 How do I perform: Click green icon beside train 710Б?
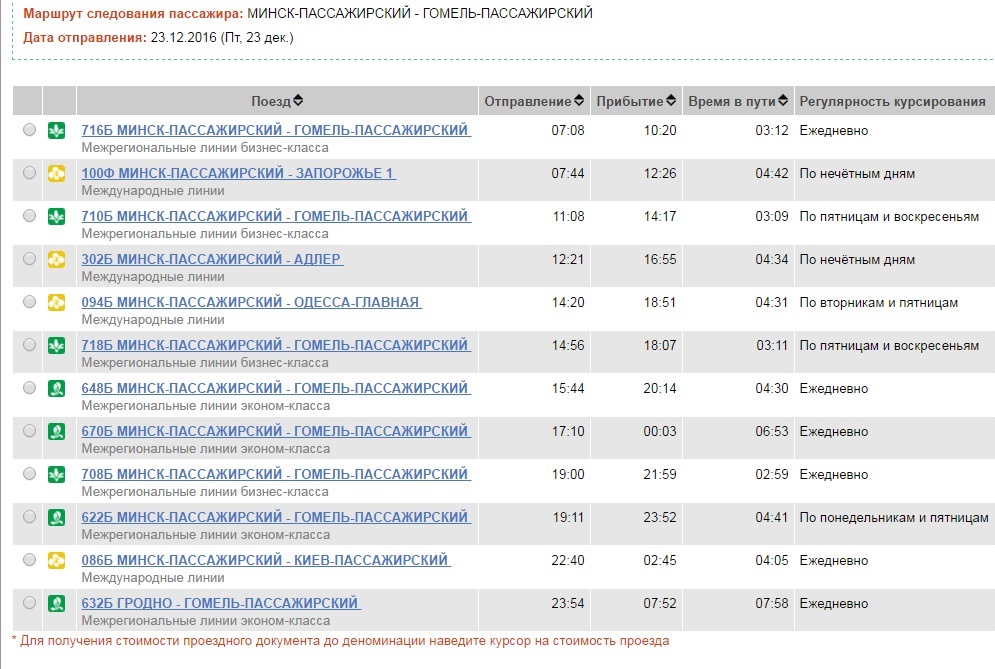tap(58, 216)
